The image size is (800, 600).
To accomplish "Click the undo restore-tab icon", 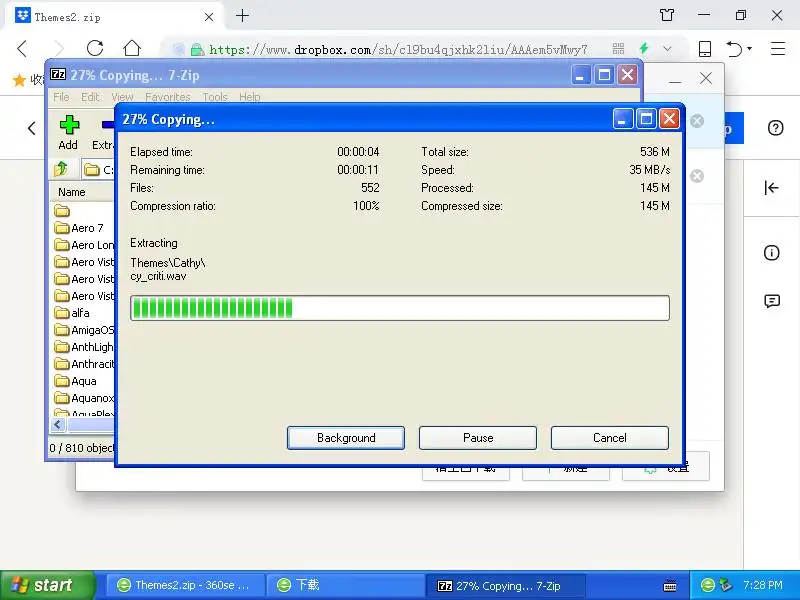I will pyautogui.click(x=734, y=48).
